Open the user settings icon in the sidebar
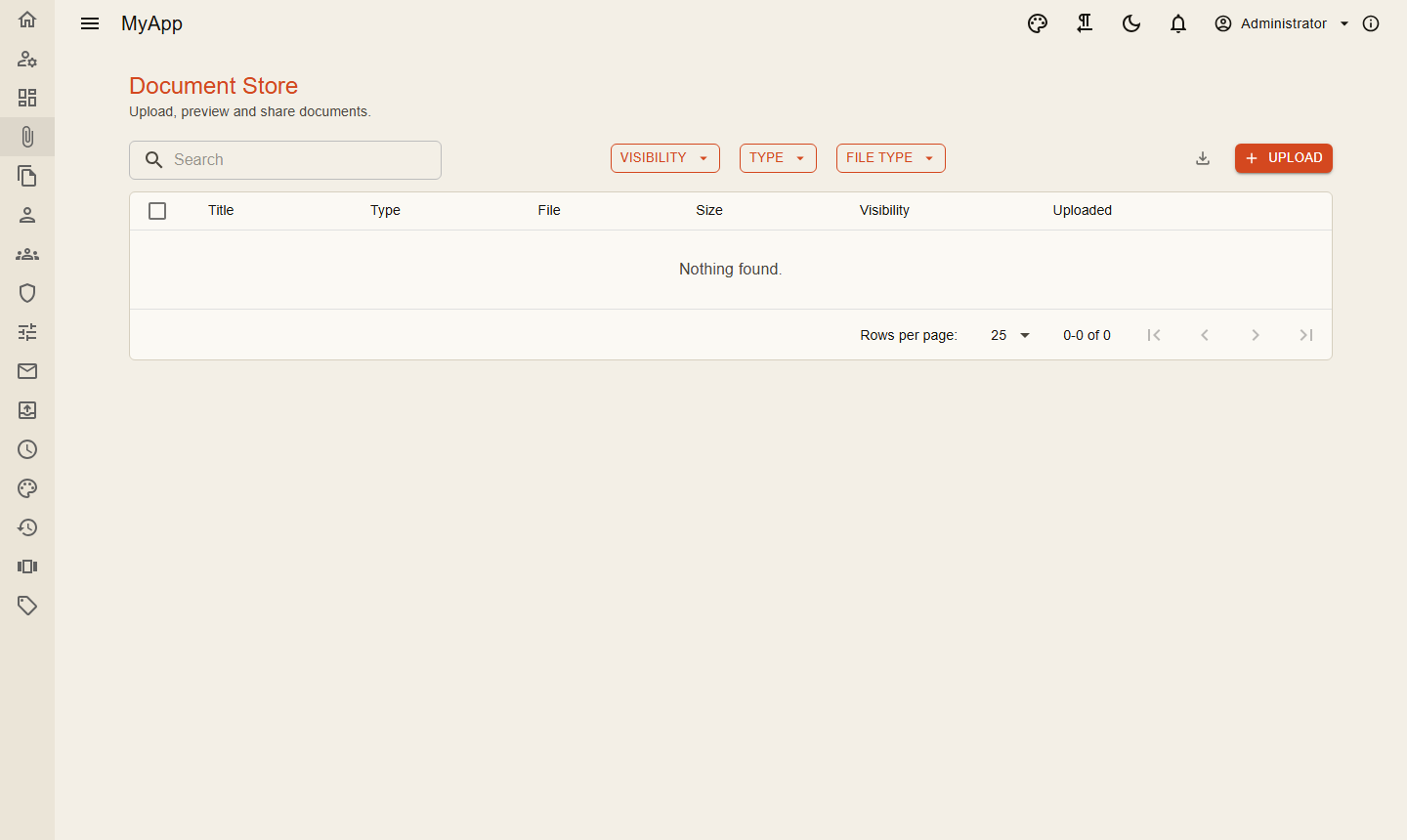 [27, 59]
